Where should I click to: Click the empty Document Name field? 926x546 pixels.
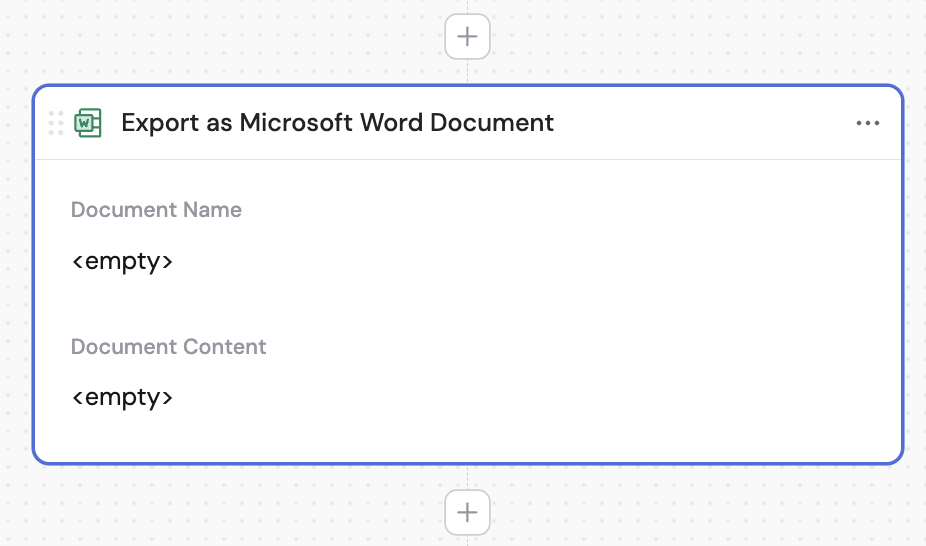point(122,261)
